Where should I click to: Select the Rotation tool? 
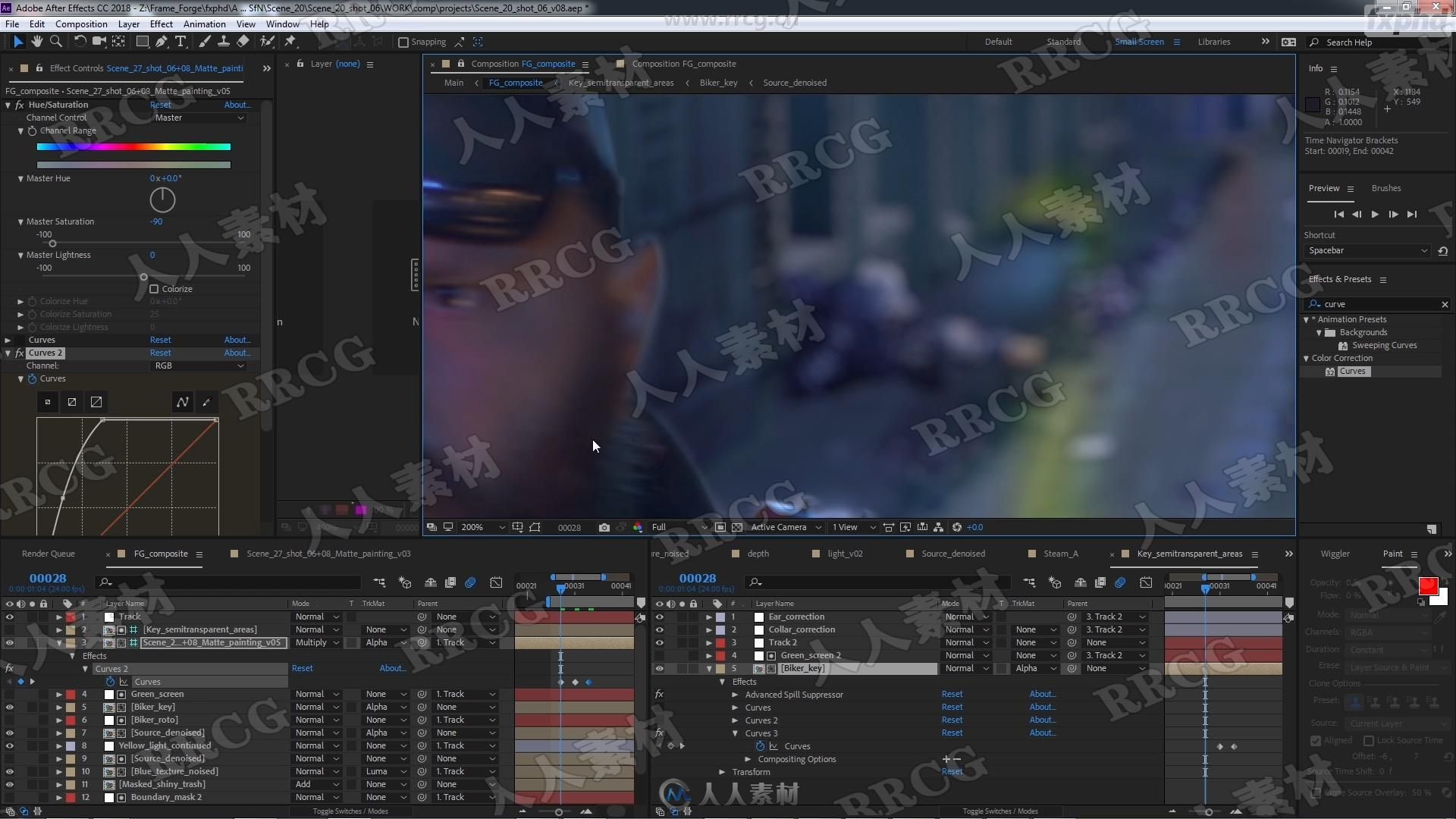[80, 42]
